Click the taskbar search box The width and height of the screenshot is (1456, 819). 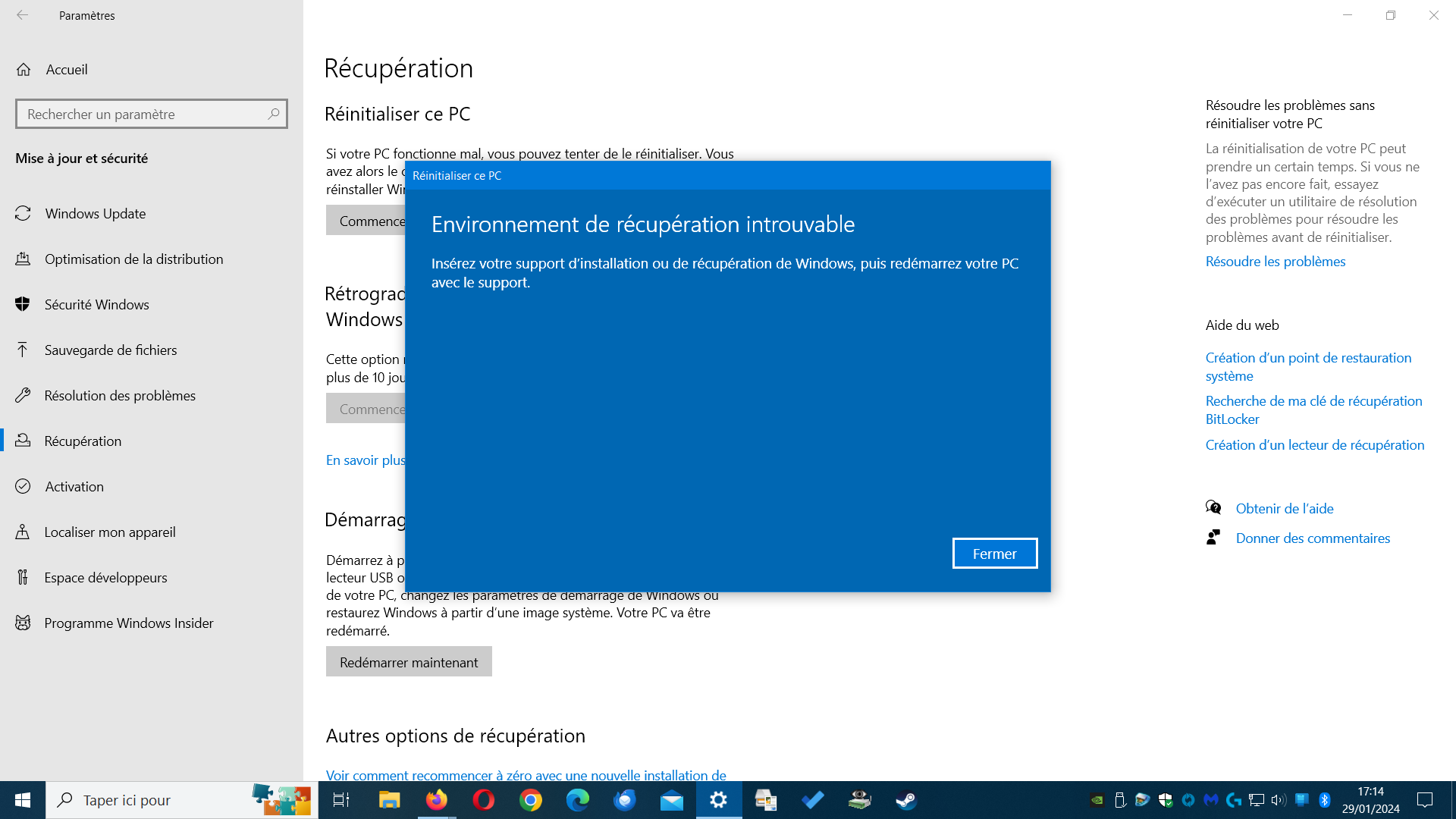tap(182, 800)
